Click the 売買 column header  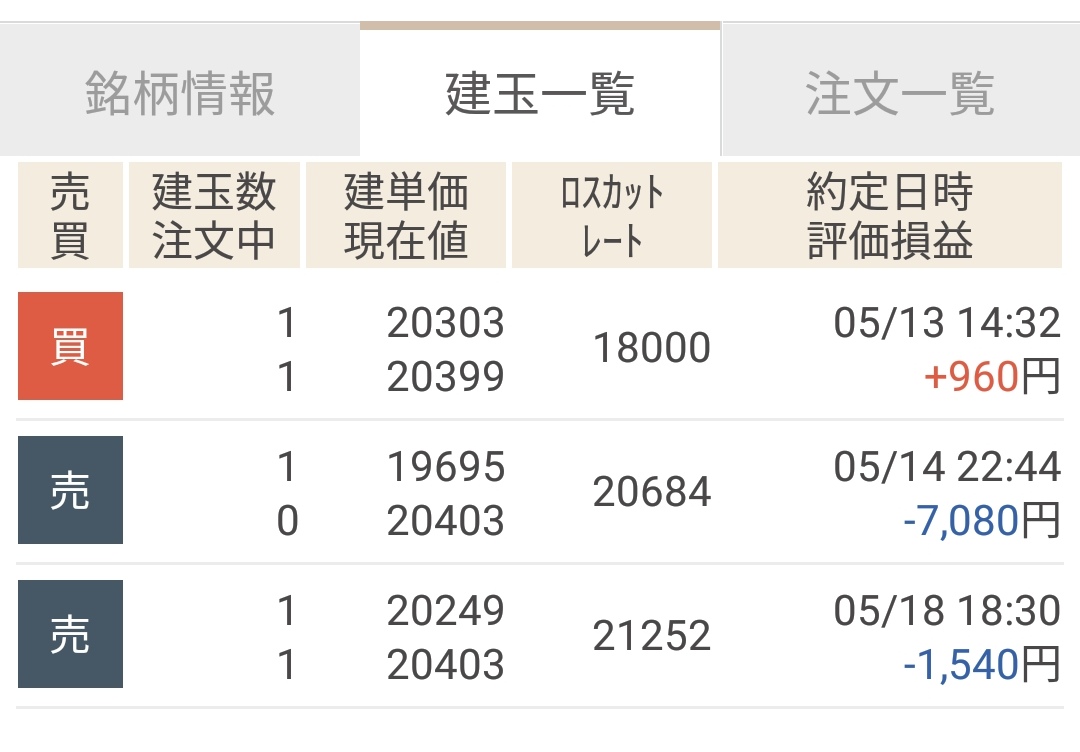tap(70, 216)
